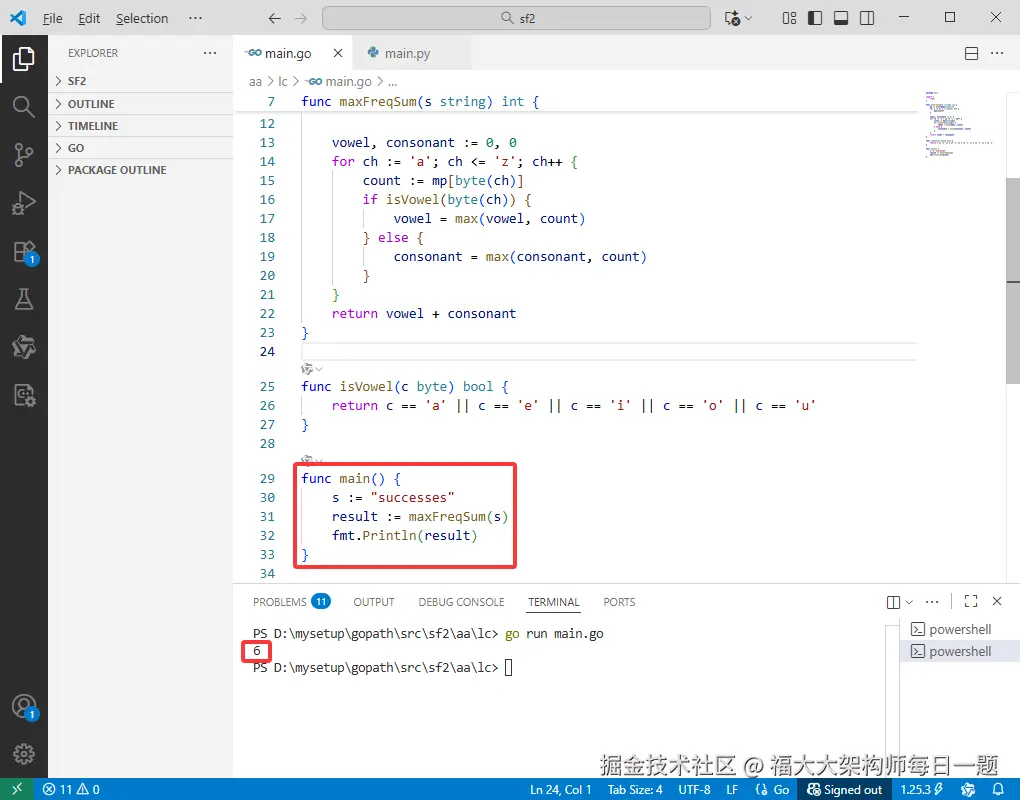Switch to the OUTPUT panel tab
This screenshot has height=800, width=1020.
point(374,602)
